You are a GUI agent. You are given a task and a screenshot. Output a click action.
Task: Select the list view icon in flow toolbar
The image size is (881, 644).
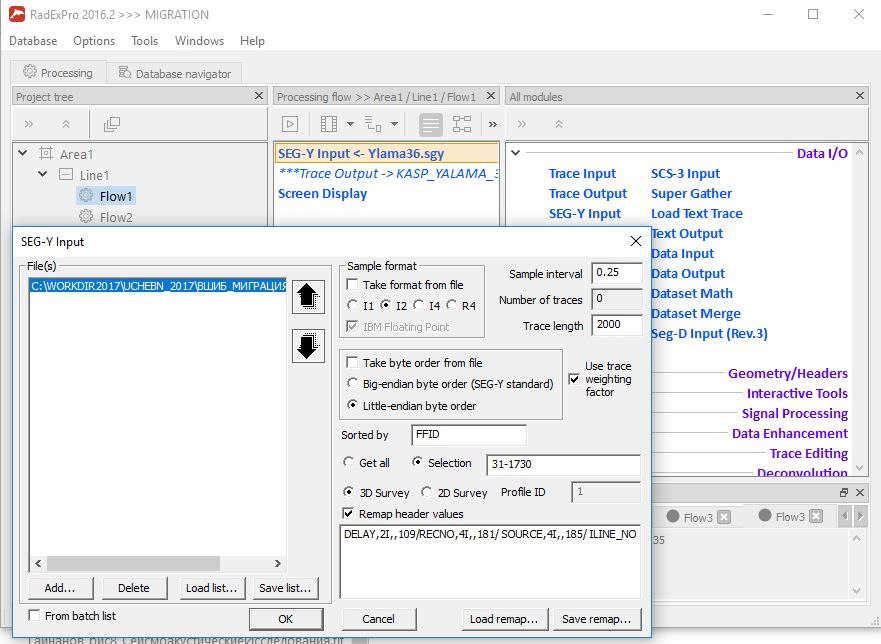click(x=430, y=125)
